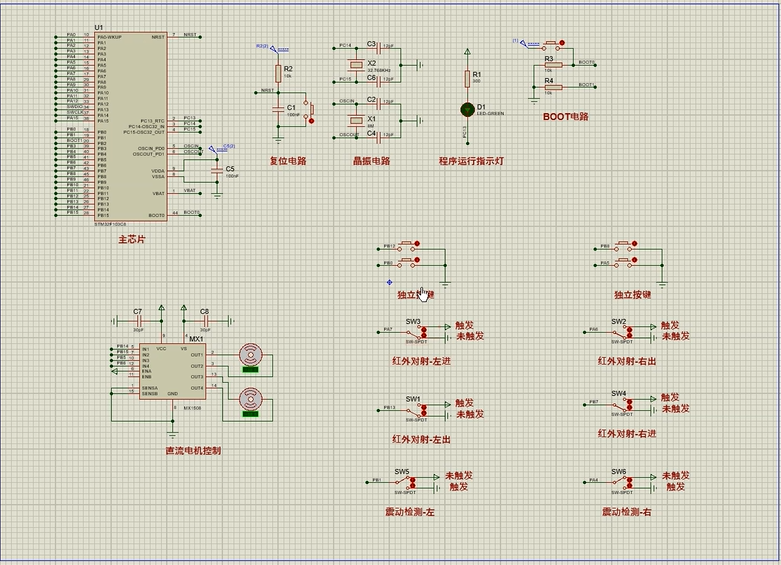This screenshot has width=781, height=565.
Task: Select capacitor C7 in the motor circuit
Action: click(138, 321)
